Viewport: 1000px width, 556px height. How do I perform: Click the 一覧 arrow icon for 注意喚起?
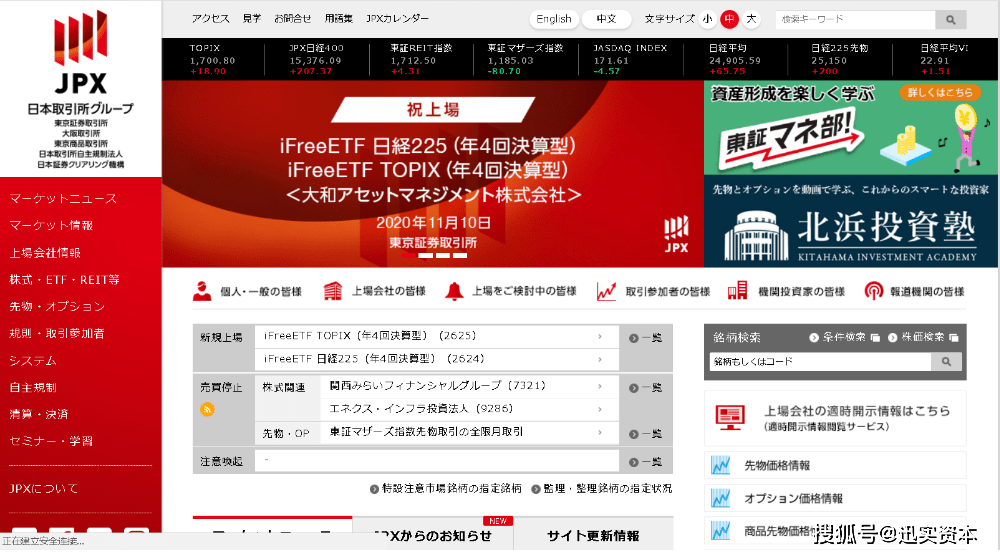point(633,462)
